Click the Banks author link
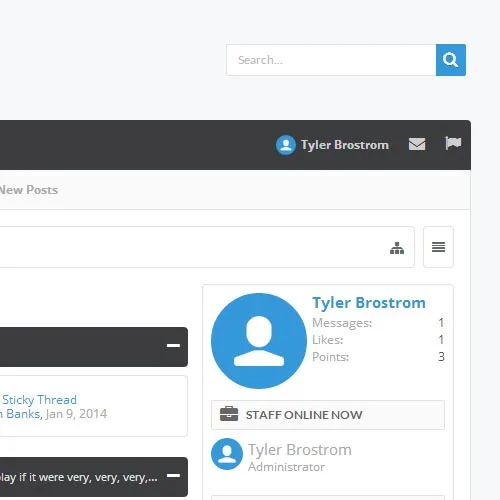This screenshot has width=500, height=500. [23, 414]
